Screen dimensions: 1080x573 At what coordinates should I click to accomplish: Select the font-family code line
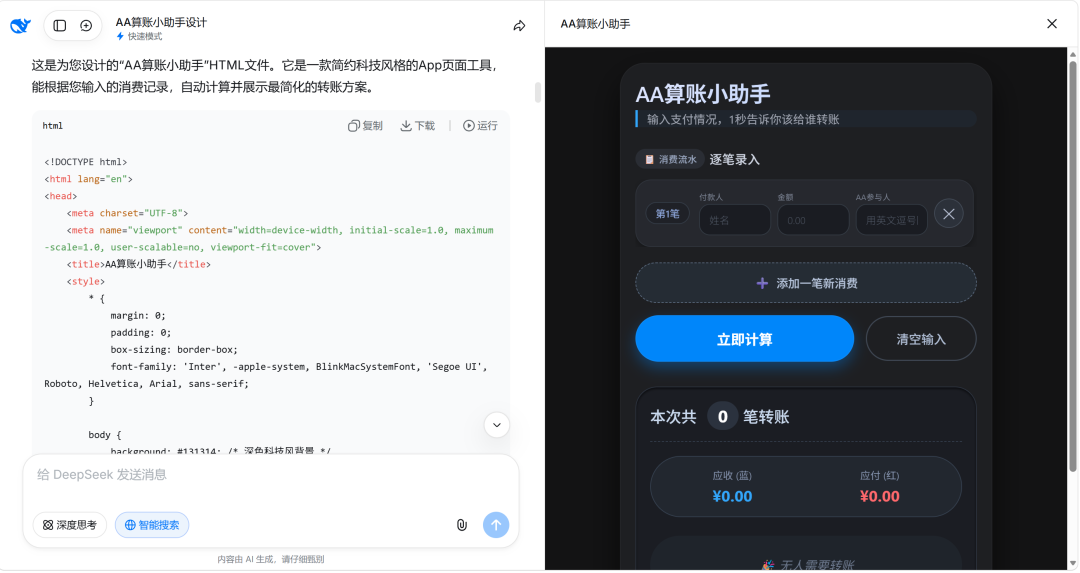tap(266, 375)
